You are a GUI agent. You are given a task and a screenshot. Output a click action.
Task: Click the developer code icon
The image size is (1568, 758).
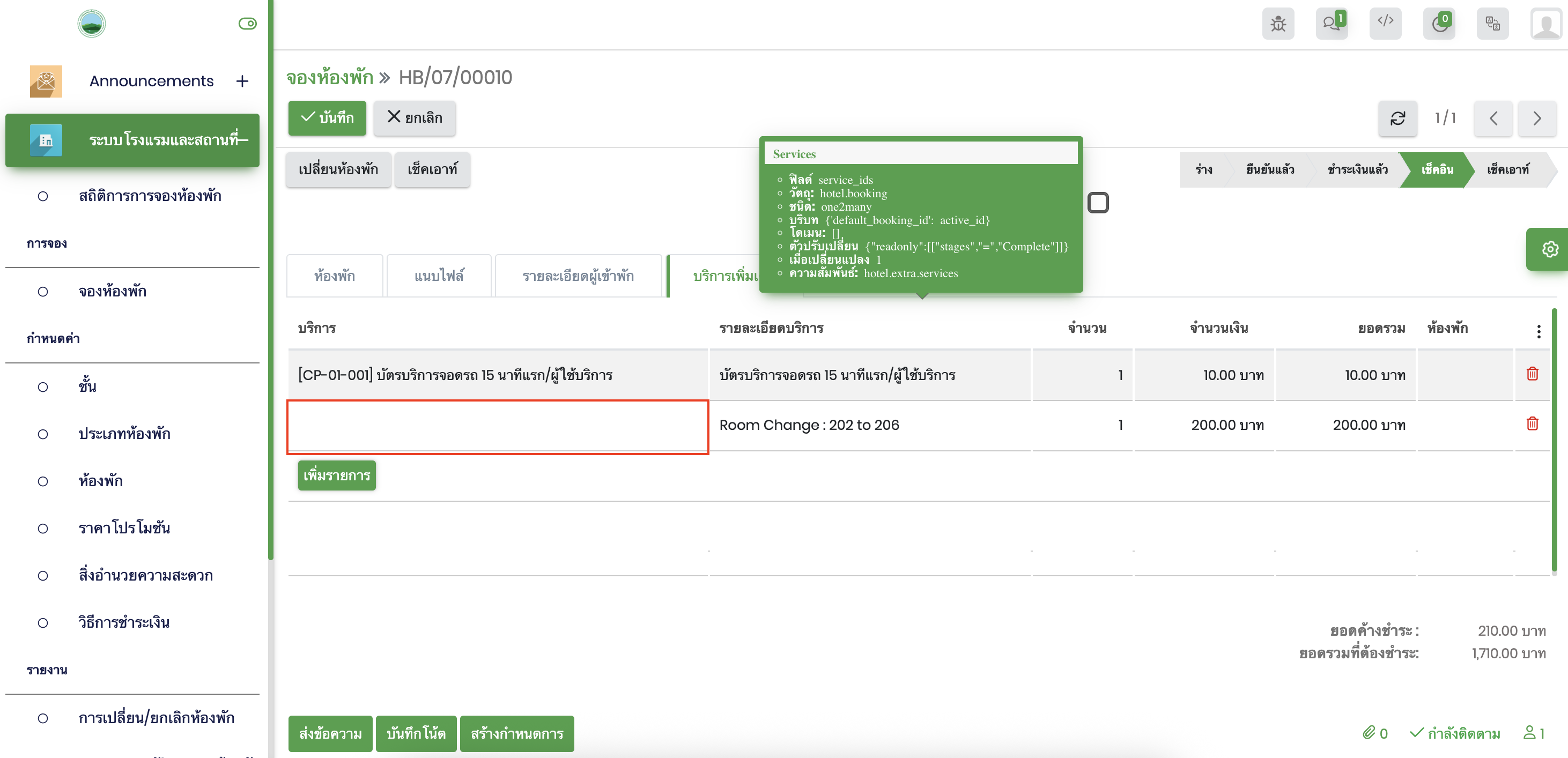pos(1385,23)
